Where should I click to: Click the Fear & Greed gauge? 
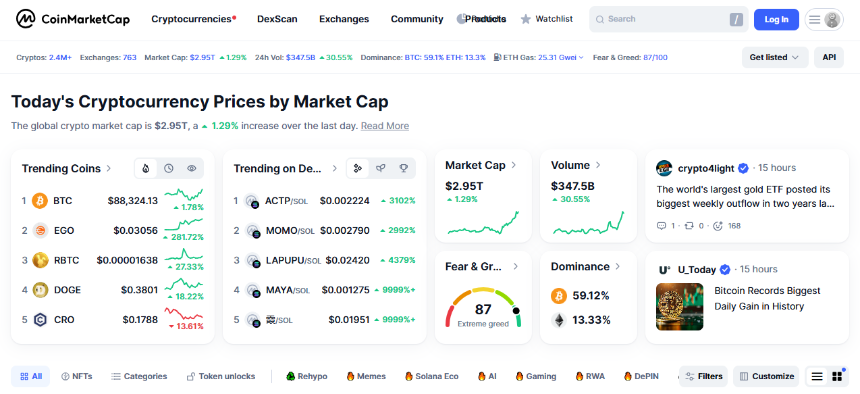pyautogui.click(x=483, y=307)
